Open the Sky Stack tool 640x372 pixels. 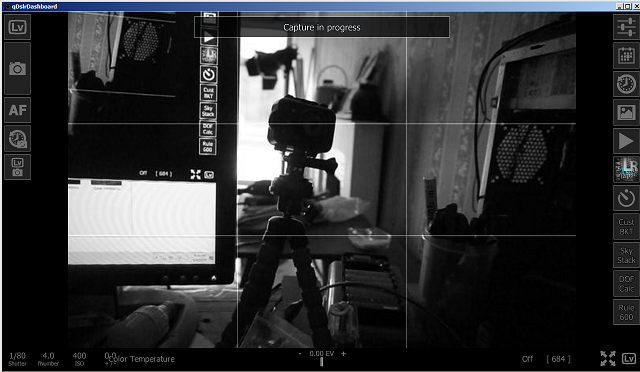626,255
